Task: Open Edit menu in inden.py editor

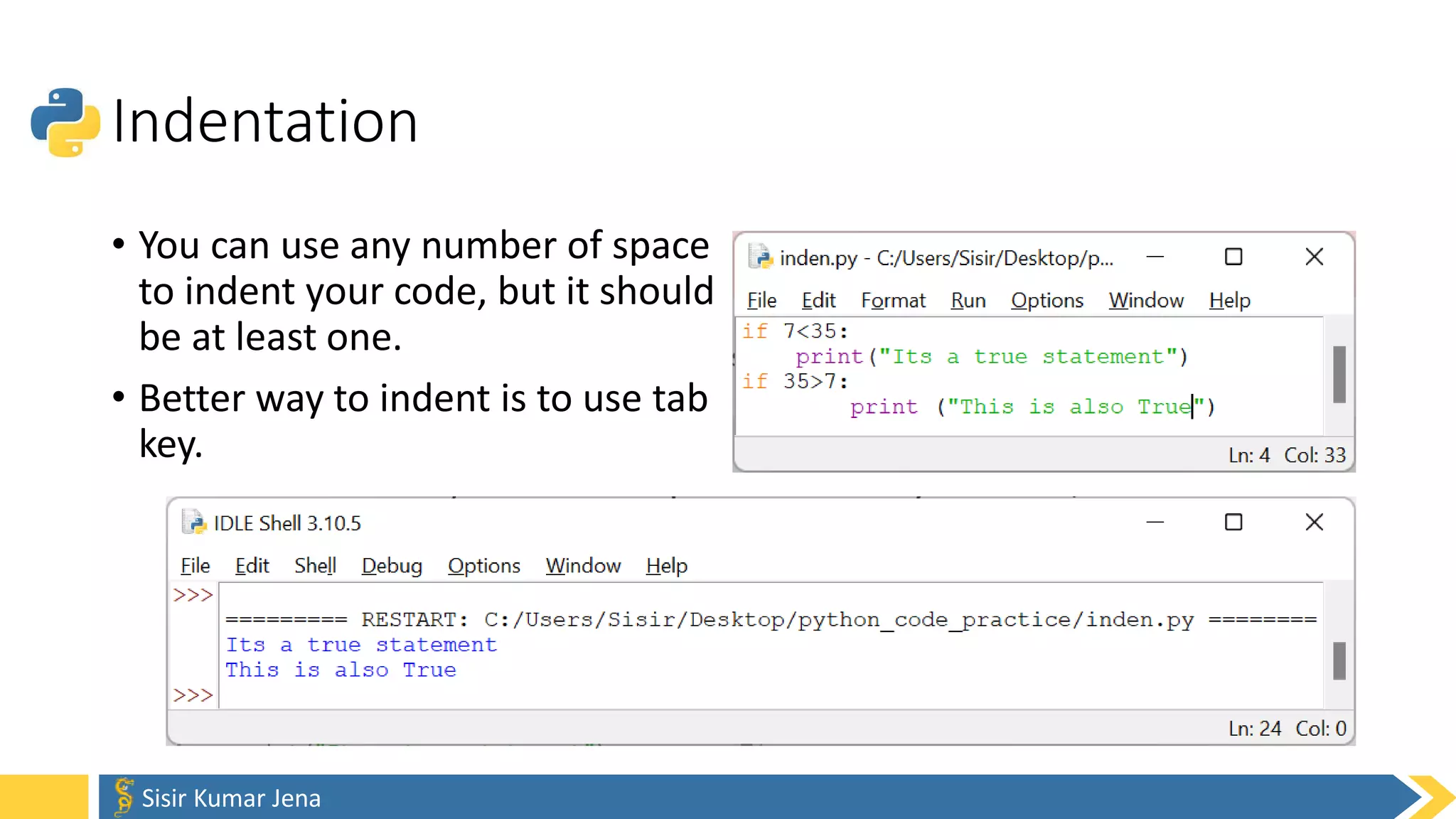Action: (818, 301)
